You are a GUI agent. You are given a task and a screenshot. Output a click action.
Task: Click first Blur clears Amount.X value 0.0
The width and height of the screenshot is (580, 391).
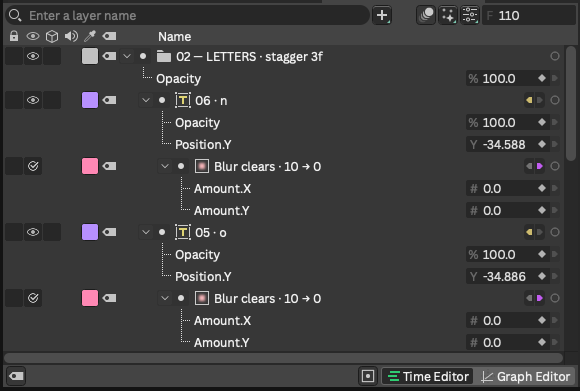pos(492,188)
